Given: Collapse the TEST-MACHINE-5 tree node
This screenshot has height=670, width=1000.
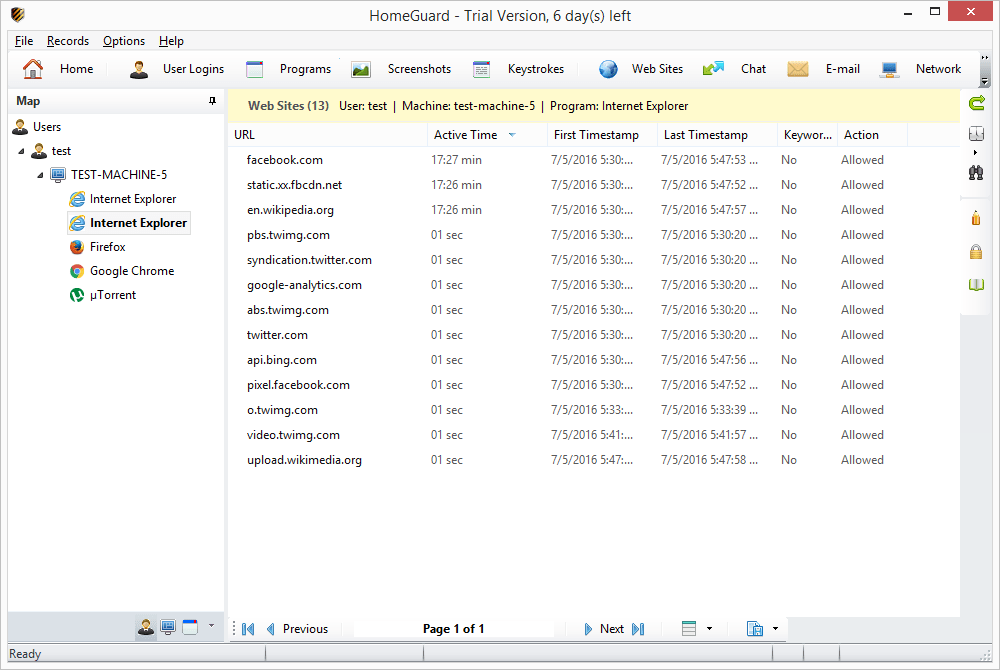Looking at the screenshot, I should point(41,175).
